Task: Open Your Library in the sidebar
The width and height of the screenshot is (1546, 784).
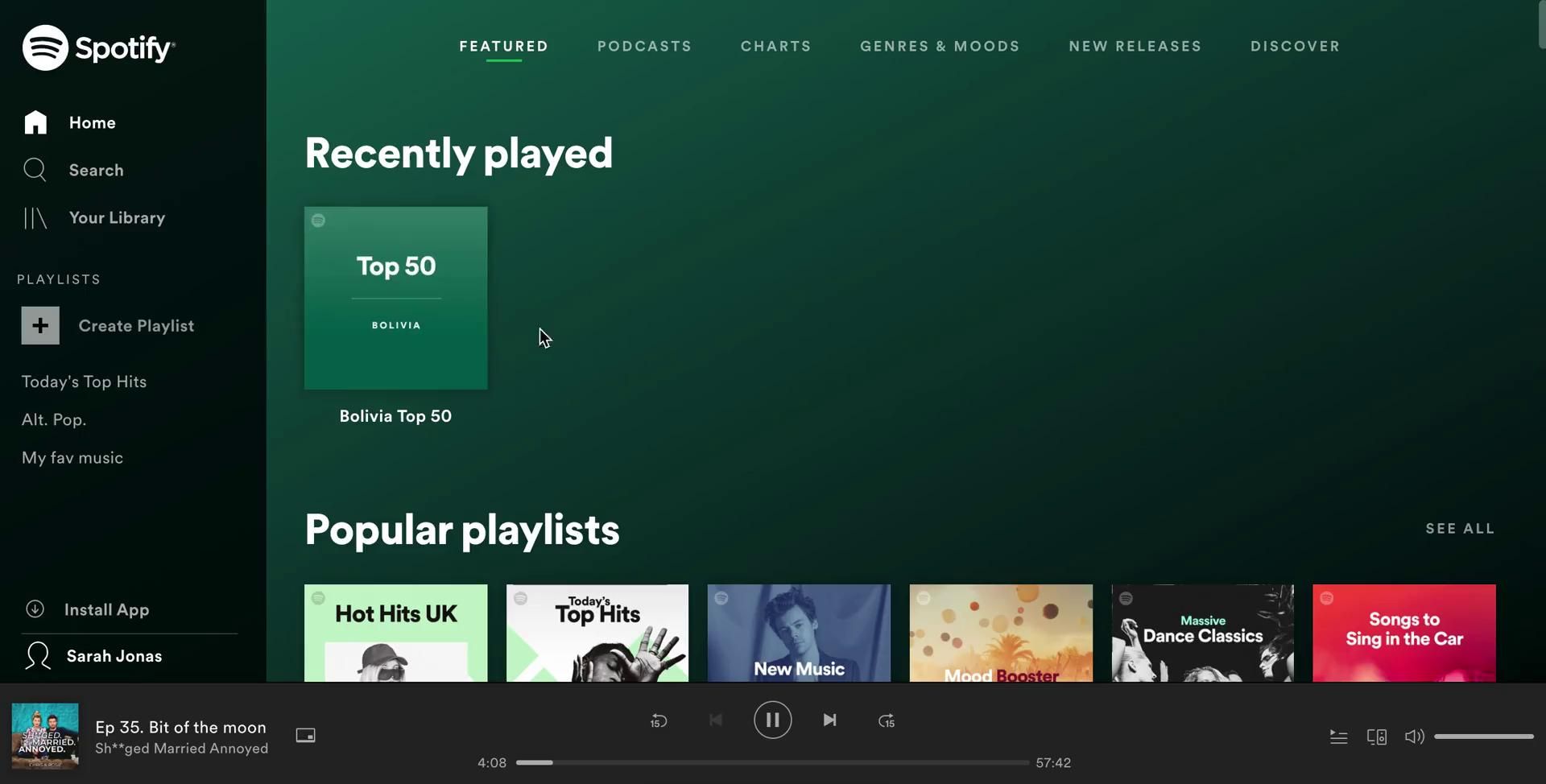Action: coord(117,217)
